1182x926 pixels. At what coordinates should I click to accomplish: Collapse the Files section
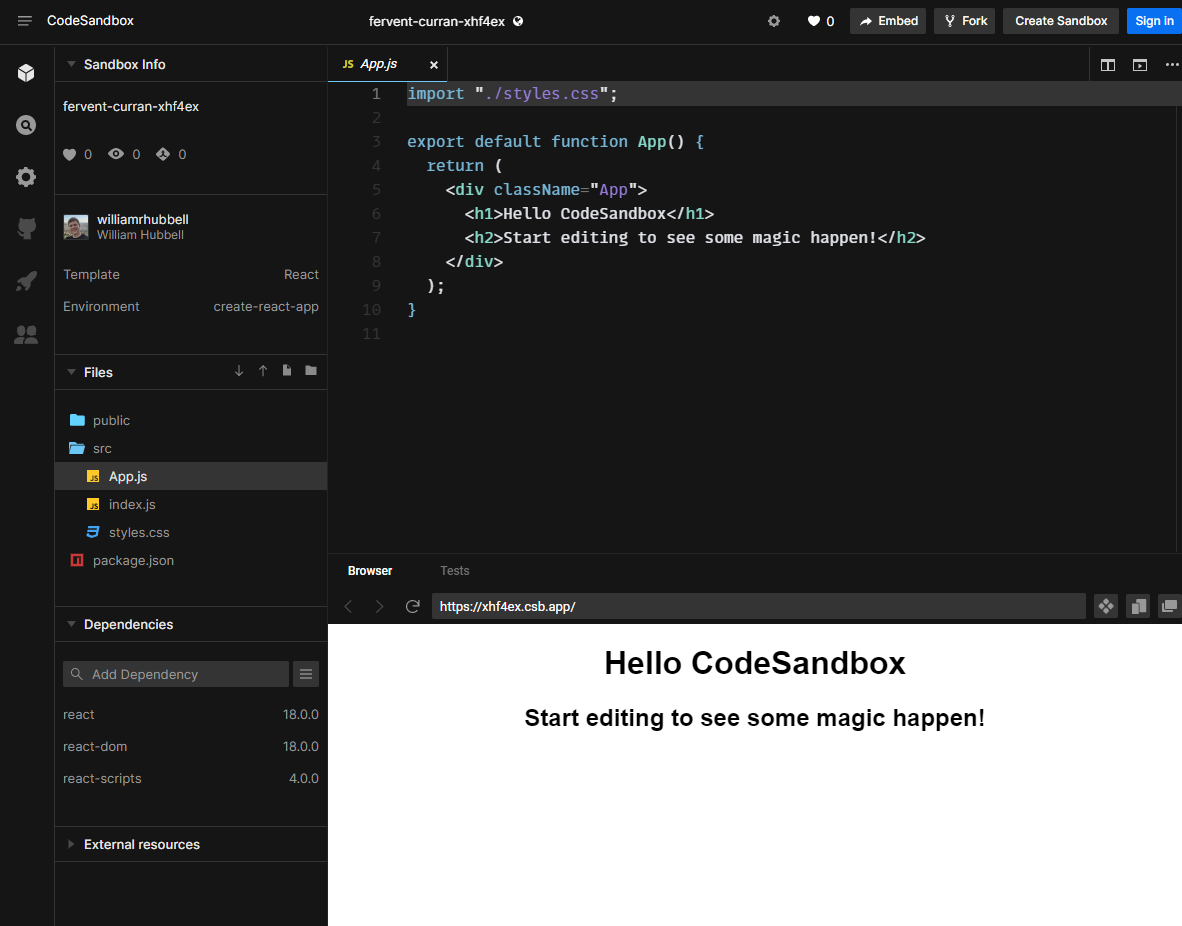(72, 373)
